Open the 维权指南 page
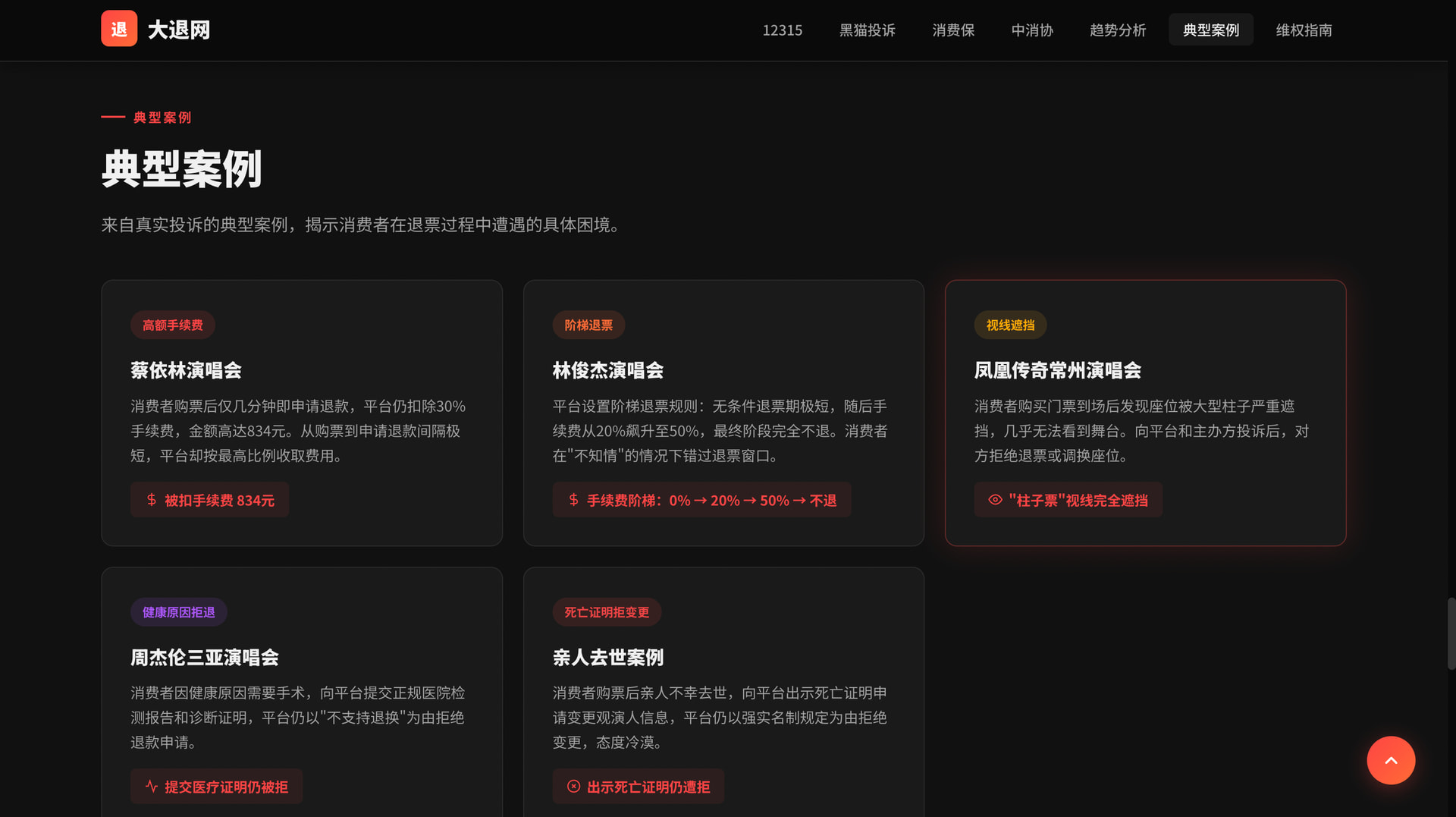1456x817 pixels. coord(1303,30)
